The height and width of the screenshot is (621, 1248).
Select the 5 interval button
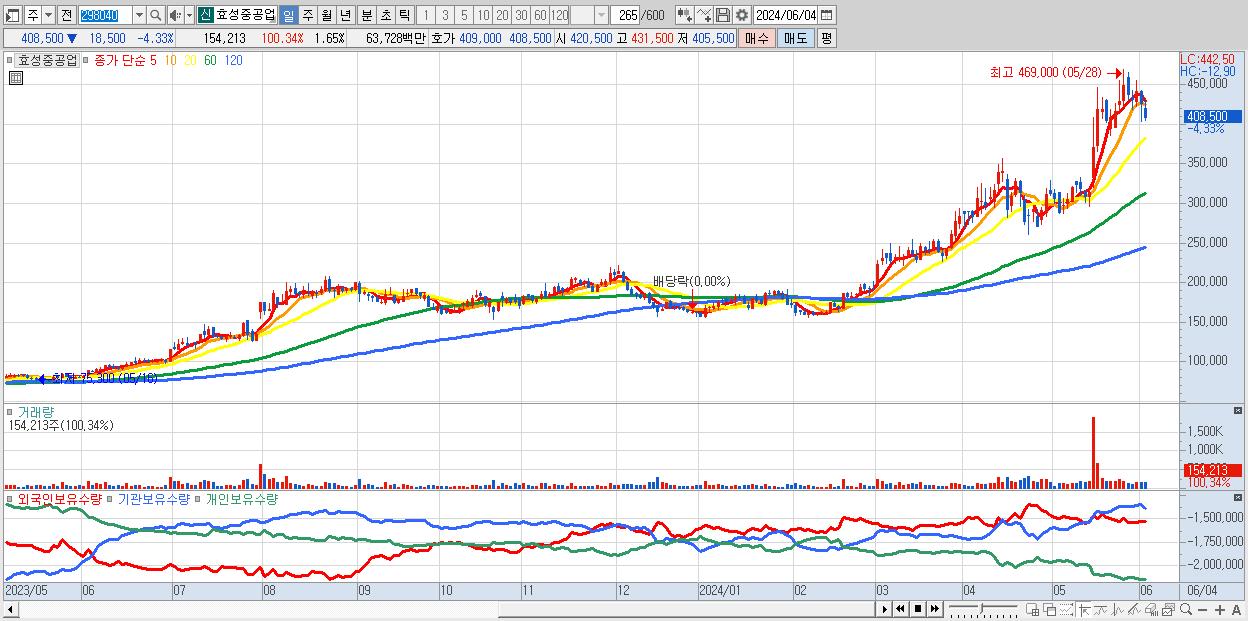(464, 15)
